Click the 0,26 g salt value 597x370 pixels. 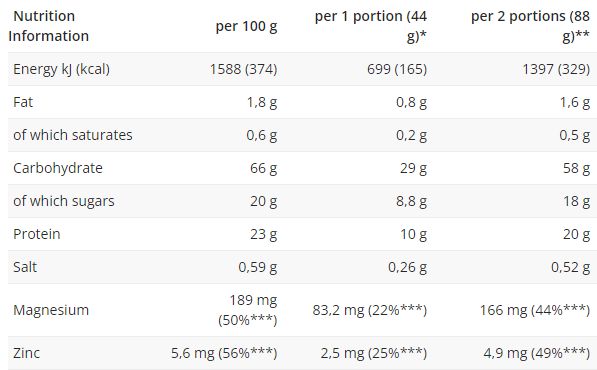coord(407,267)
